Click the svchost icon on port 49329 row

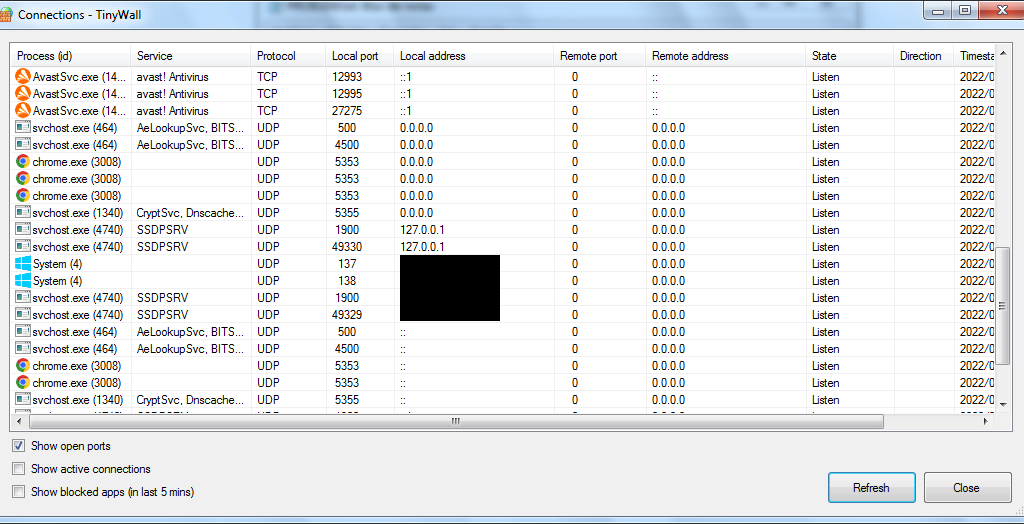(23, 314)
